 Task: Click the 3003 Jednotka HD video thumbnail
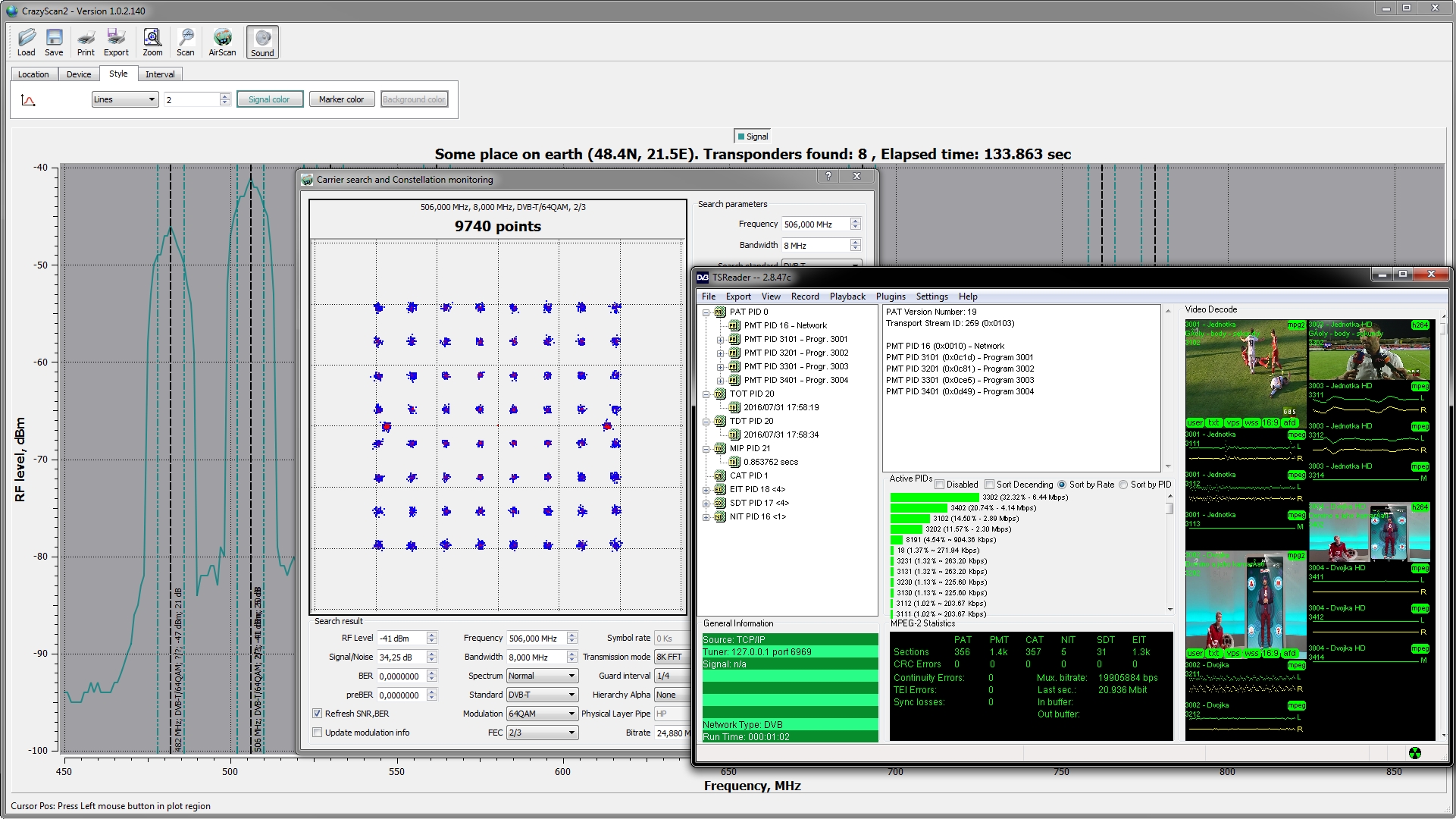(x=1368, y=350)
